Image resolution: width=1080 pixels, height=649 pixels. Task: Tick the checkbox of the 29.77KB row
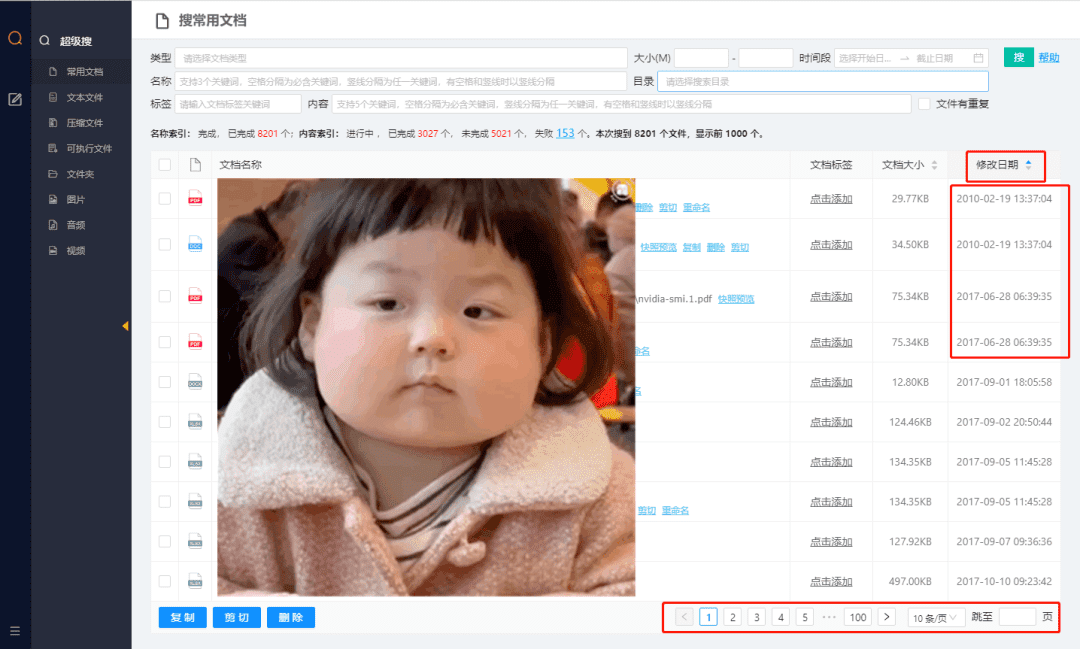(x=165, y=198)
